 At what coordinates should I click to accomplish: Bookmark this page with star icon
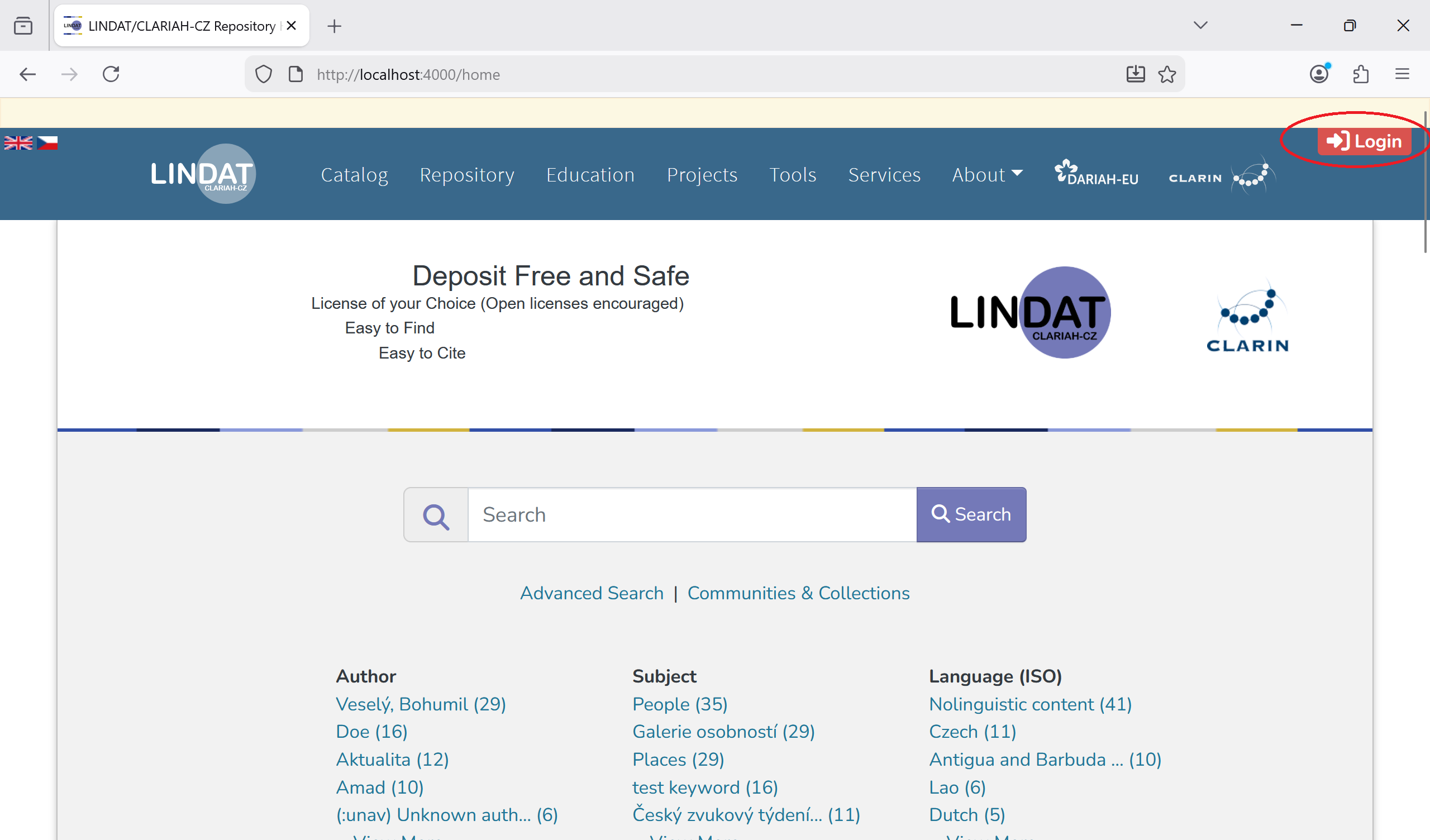(1167, 74)
